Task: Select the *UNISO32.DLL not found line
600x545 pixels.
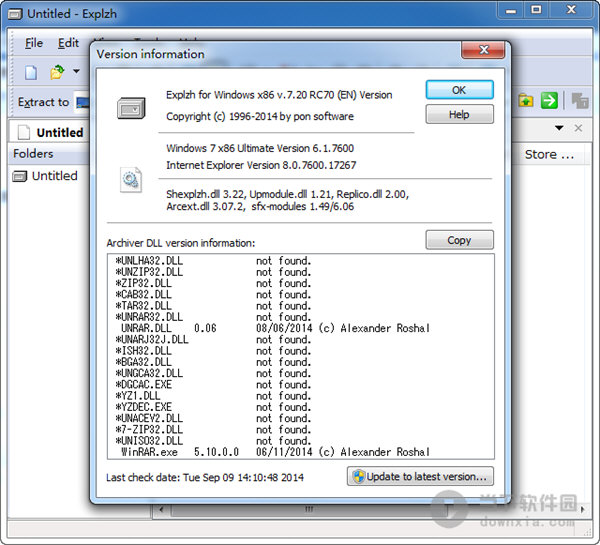Action: pyautogui.click(x=214, y=441)
